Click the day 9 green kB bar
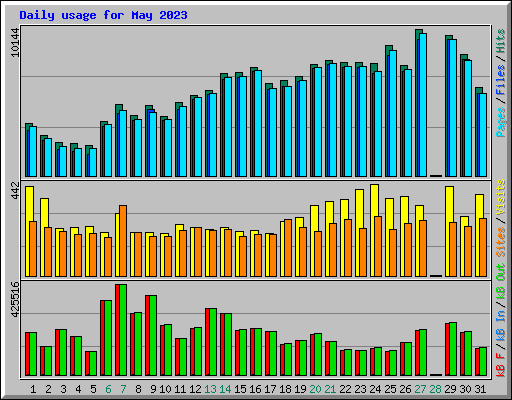This screenshot has width=512, height=400. click(153, 336)
